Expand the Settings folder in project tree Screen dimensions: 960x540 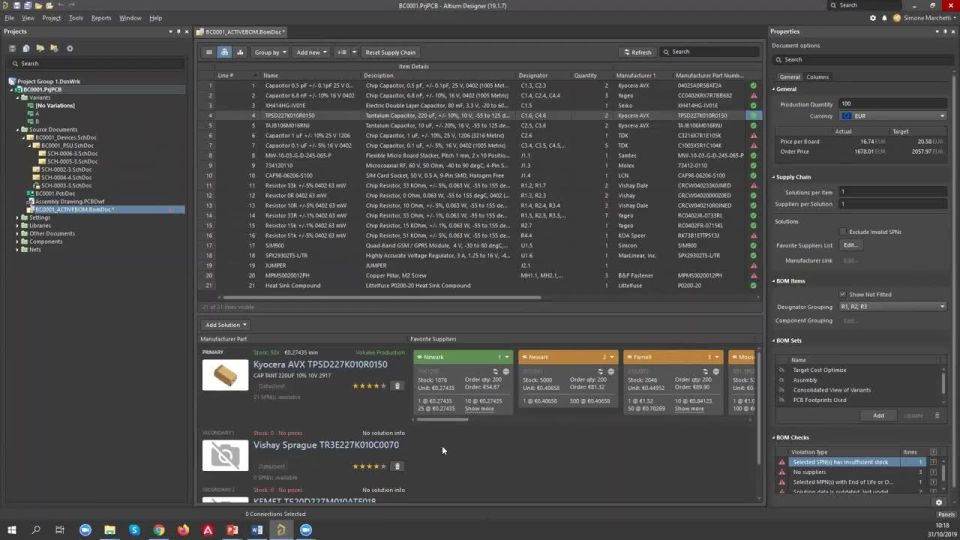(x=17, y=218)
